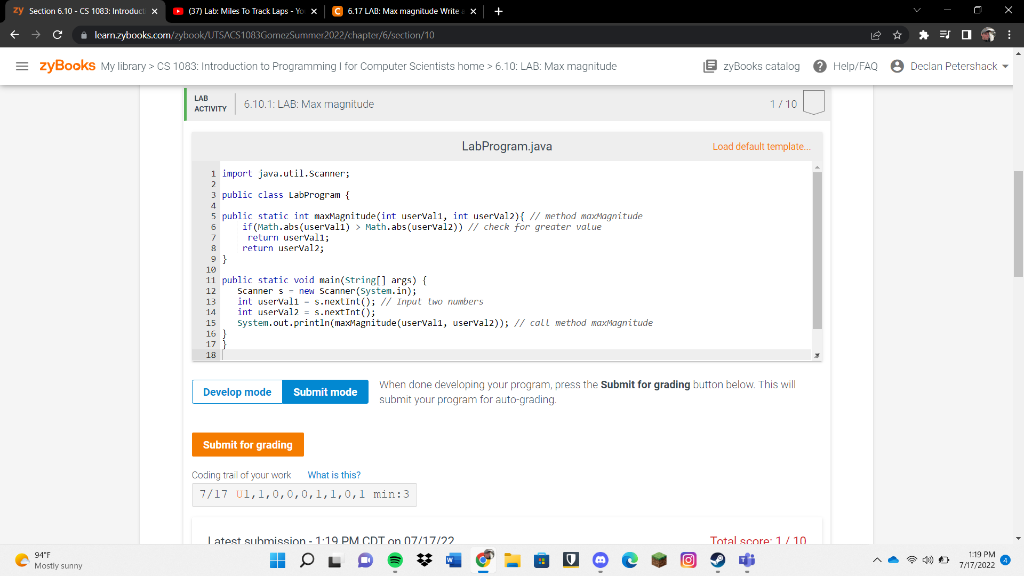The width and height of the screenshot is (1024, 576).
Task: Click inside the code editor on line 18
Action: point(516,355)
